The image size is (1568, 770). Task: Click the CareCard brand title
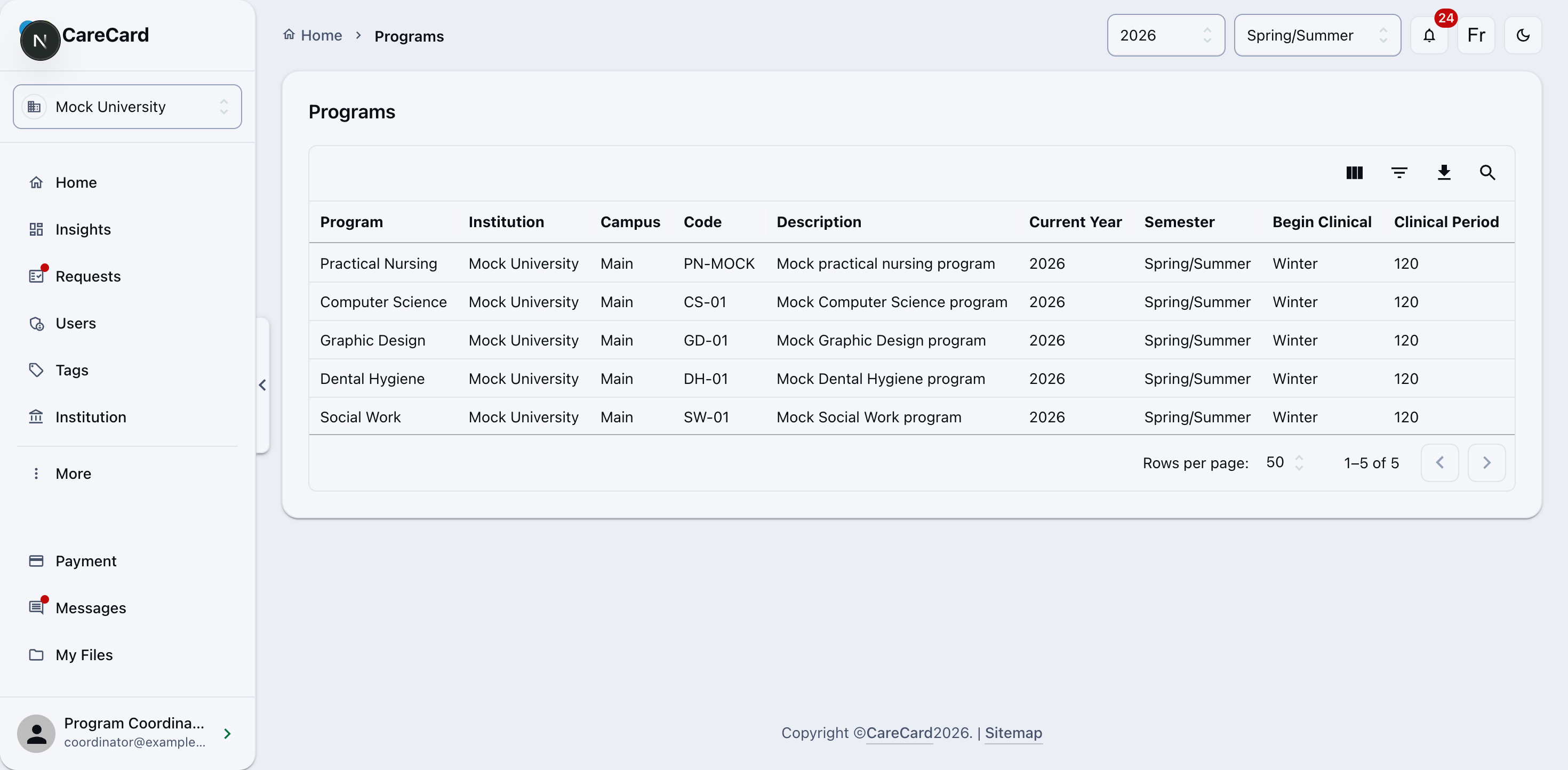coord(105,35)
